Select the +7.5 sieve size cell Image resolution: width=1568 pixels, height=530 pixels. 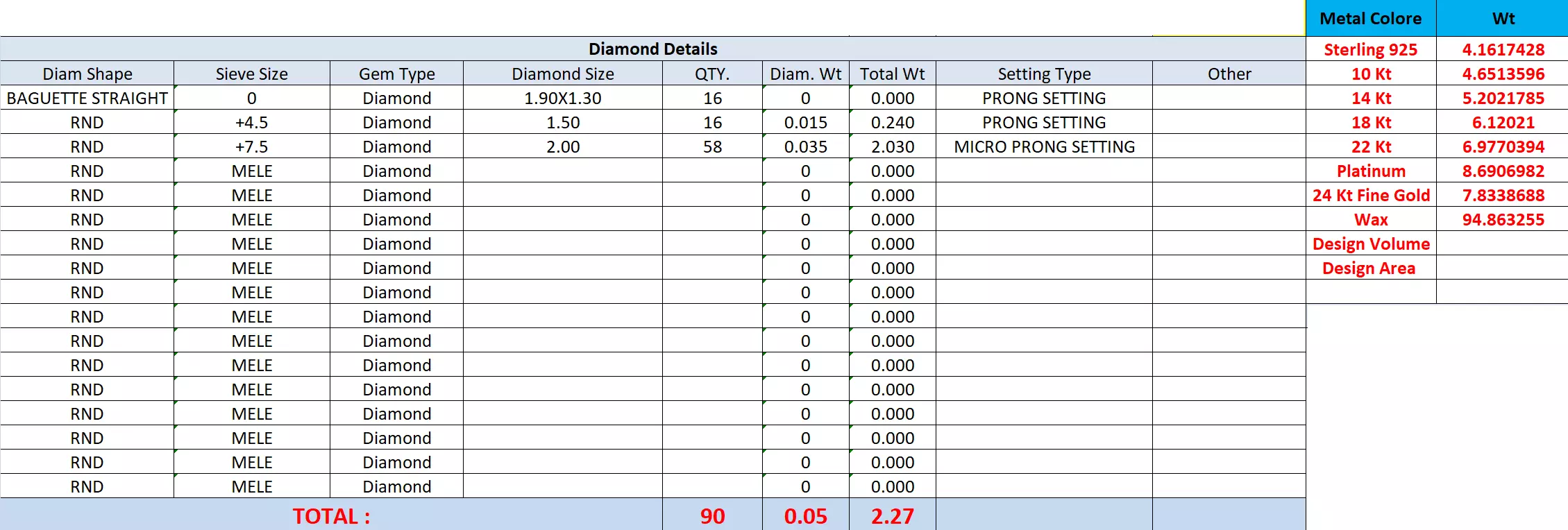tap(251, 146)
